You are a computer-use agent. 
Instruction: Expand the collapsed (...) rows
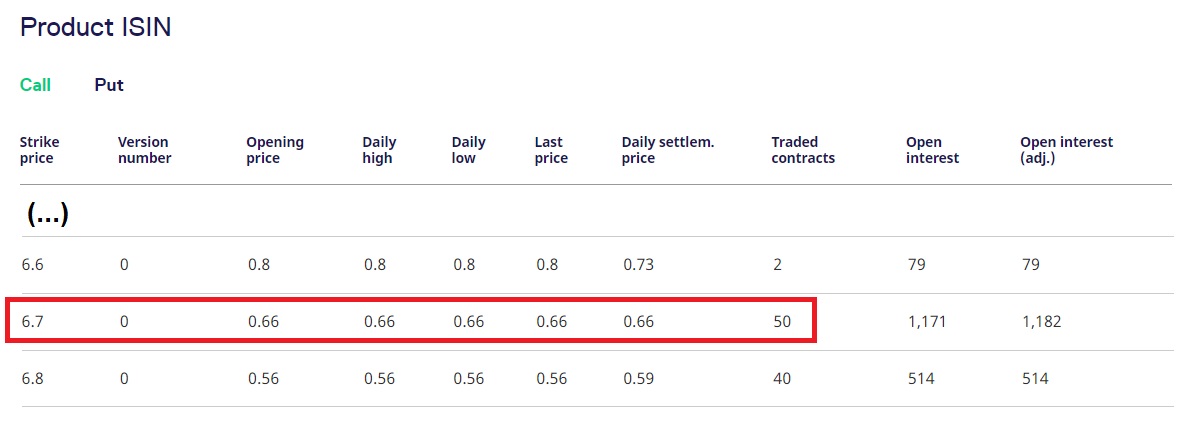[x=46, y=213]
